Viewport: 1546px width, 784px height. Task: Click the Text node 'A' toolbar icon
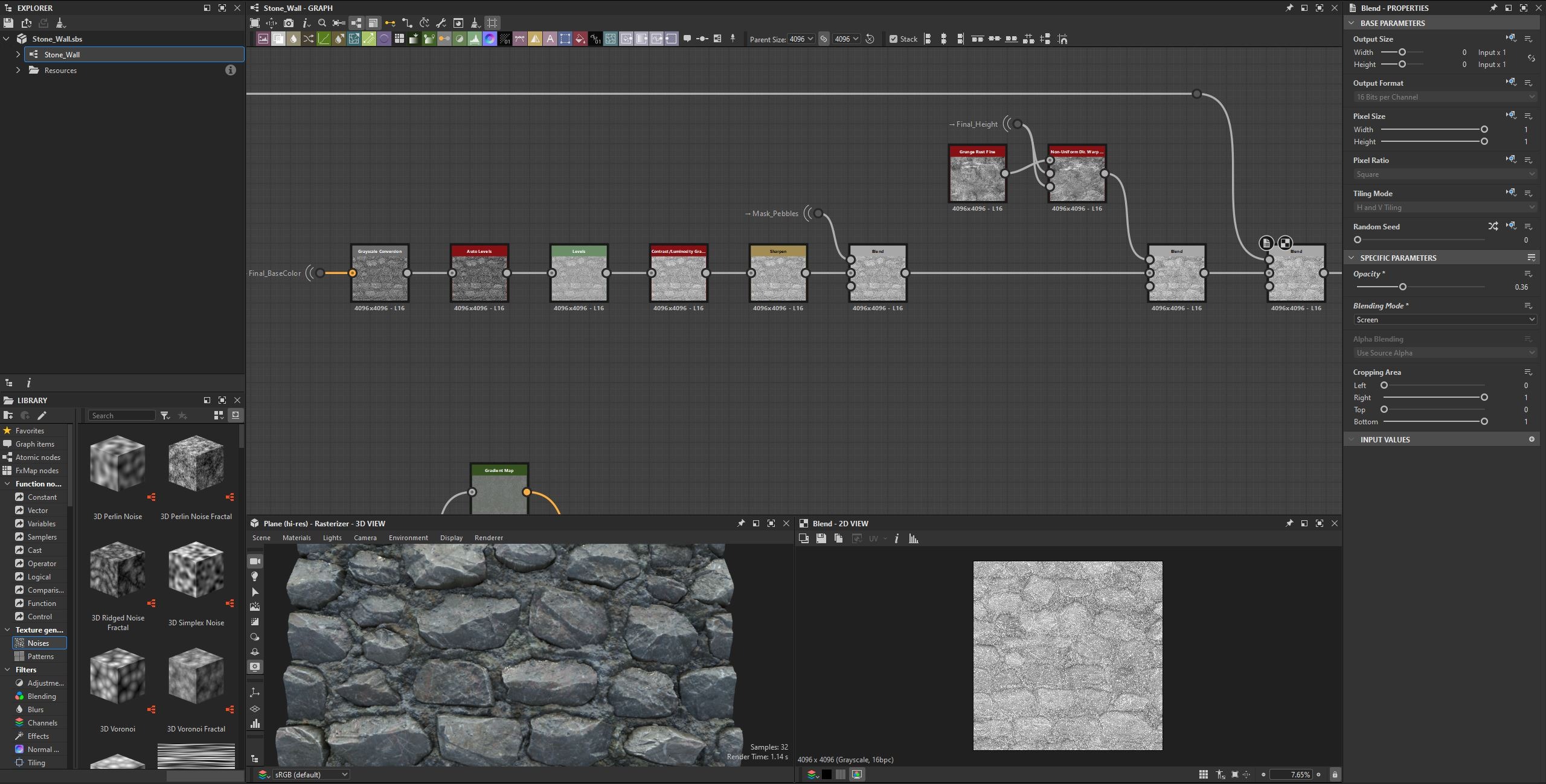(550, 39)
